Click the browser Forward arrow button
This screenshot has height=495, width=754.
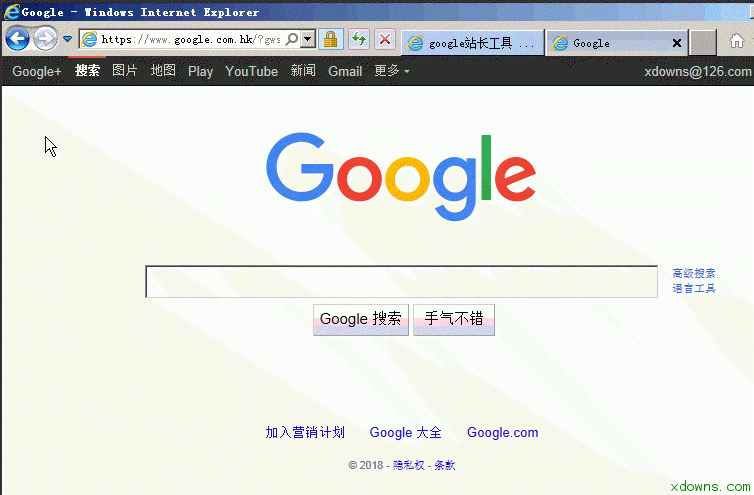(x=46, y=39)
